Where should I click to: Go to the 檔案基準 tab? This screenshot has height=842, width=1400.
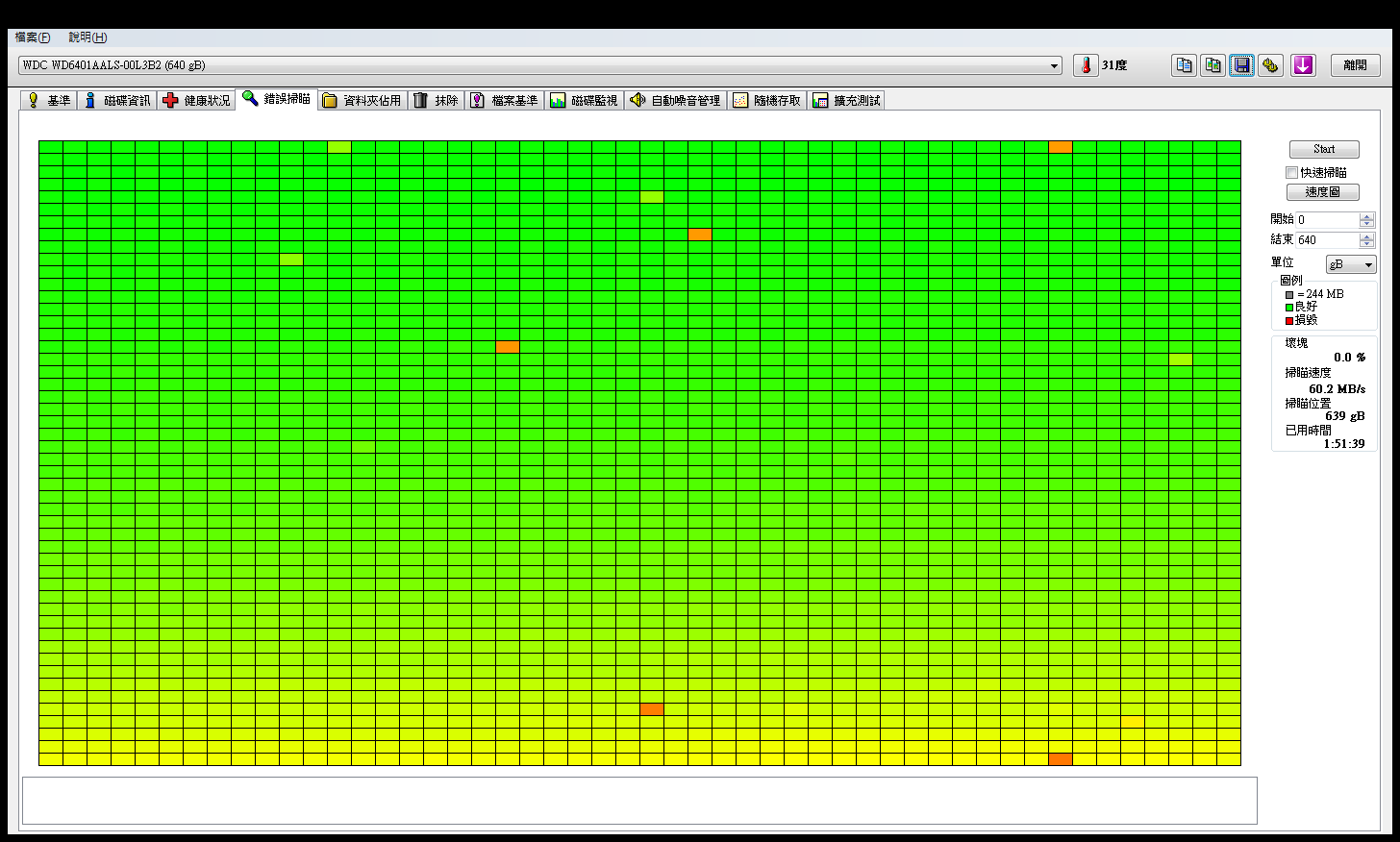(505, 100)
